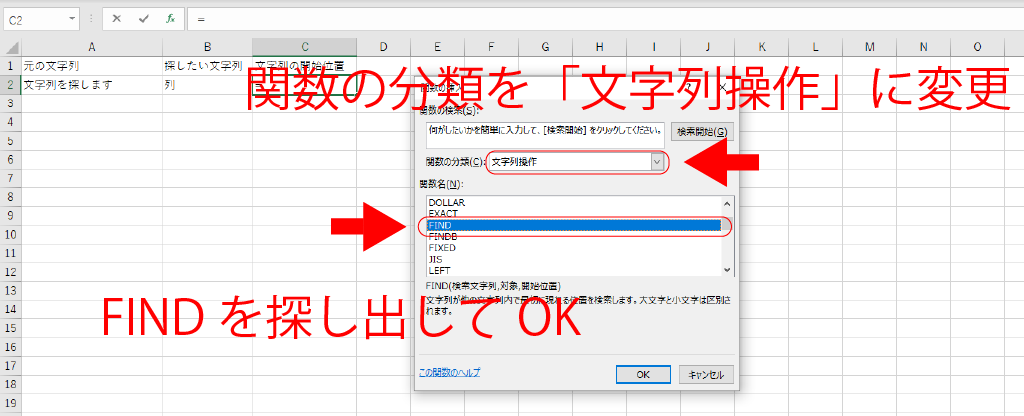Select column A header
The image size is (1024, 416).
pos(91,47)
